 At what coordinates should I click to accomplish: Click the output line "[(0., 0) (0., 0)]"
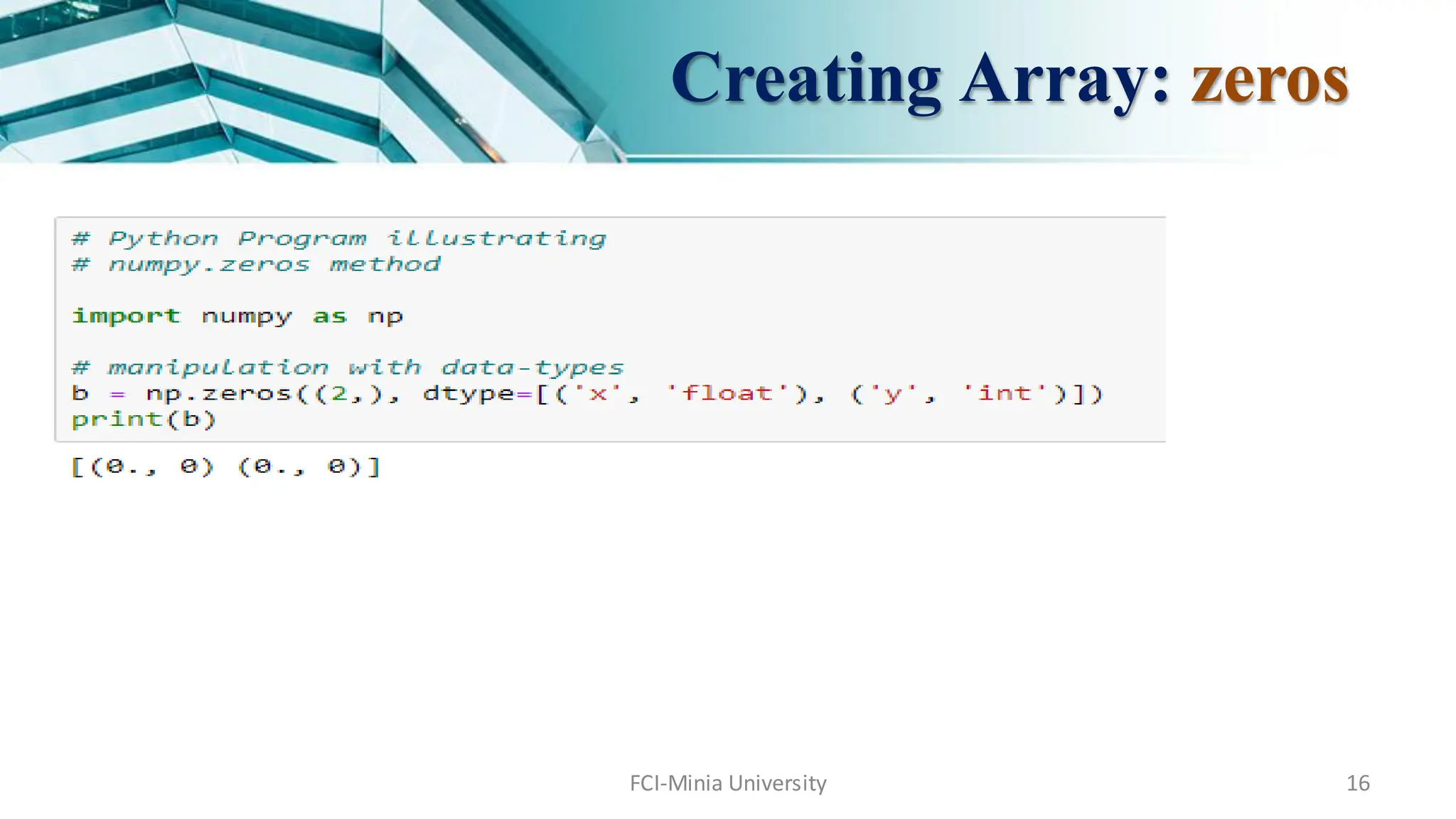pyautogui.click(x=226, y=467)
